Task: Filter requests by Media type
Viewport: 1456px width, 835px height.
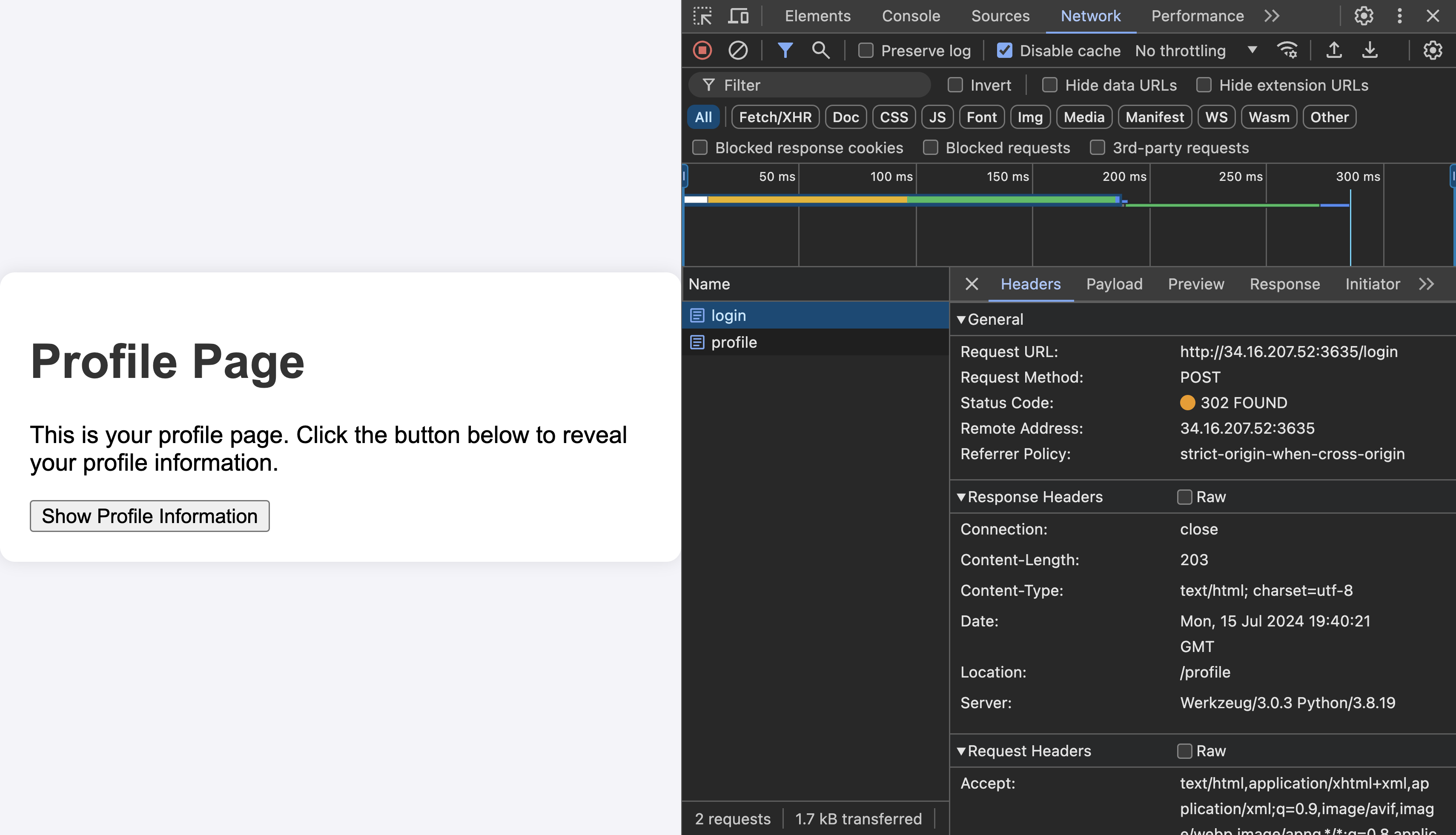Action: tap(1083, 117)
